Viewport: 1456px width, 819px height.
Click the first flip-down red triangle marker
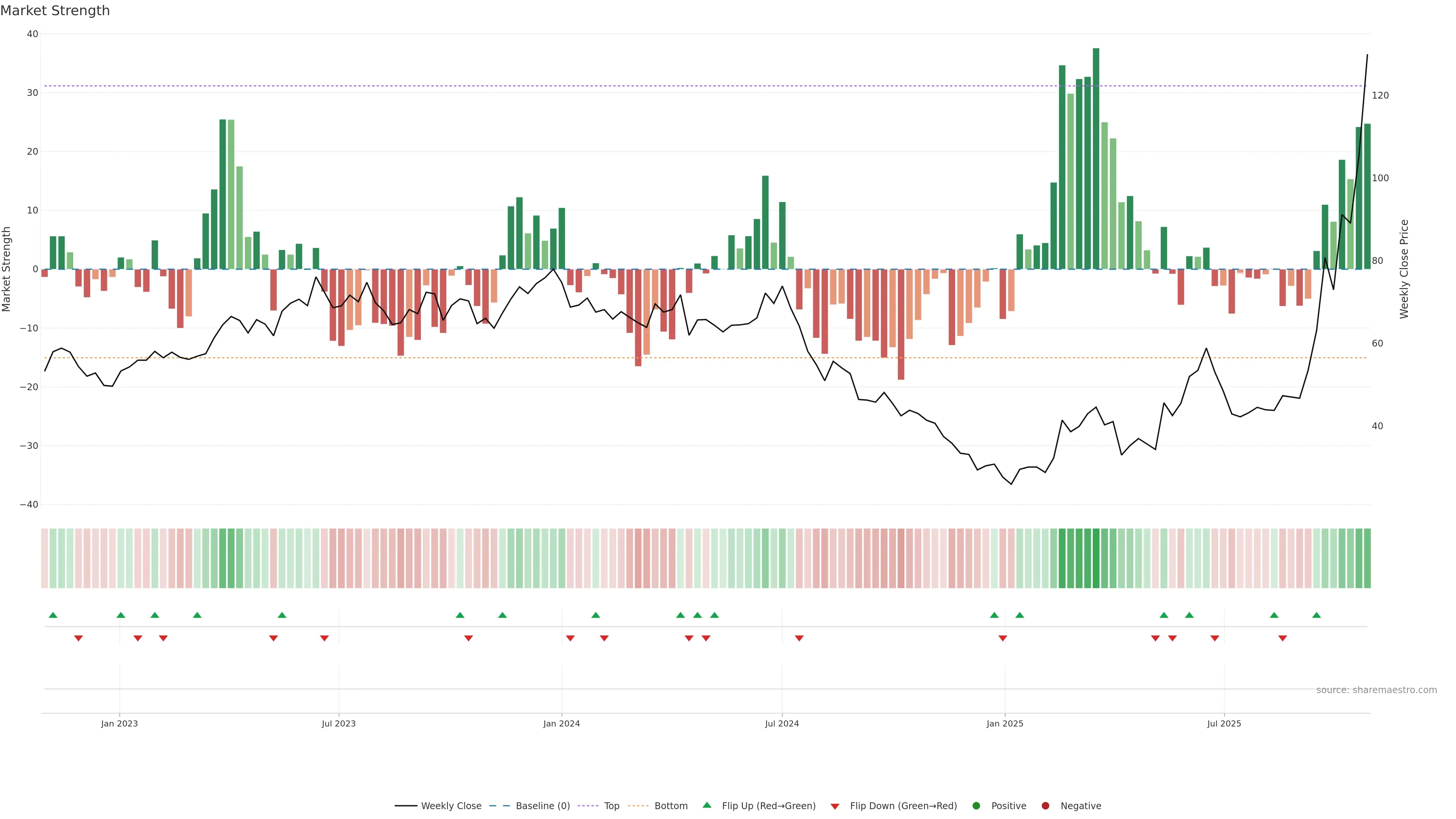coord(78,638)
